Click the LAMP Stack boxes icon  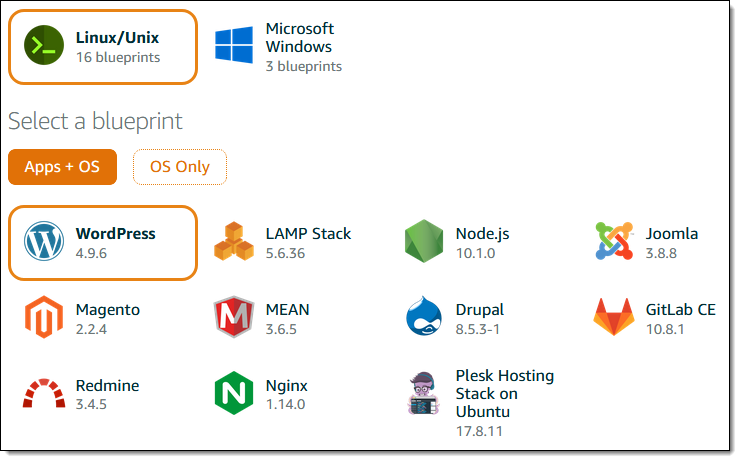click(234, 242)
